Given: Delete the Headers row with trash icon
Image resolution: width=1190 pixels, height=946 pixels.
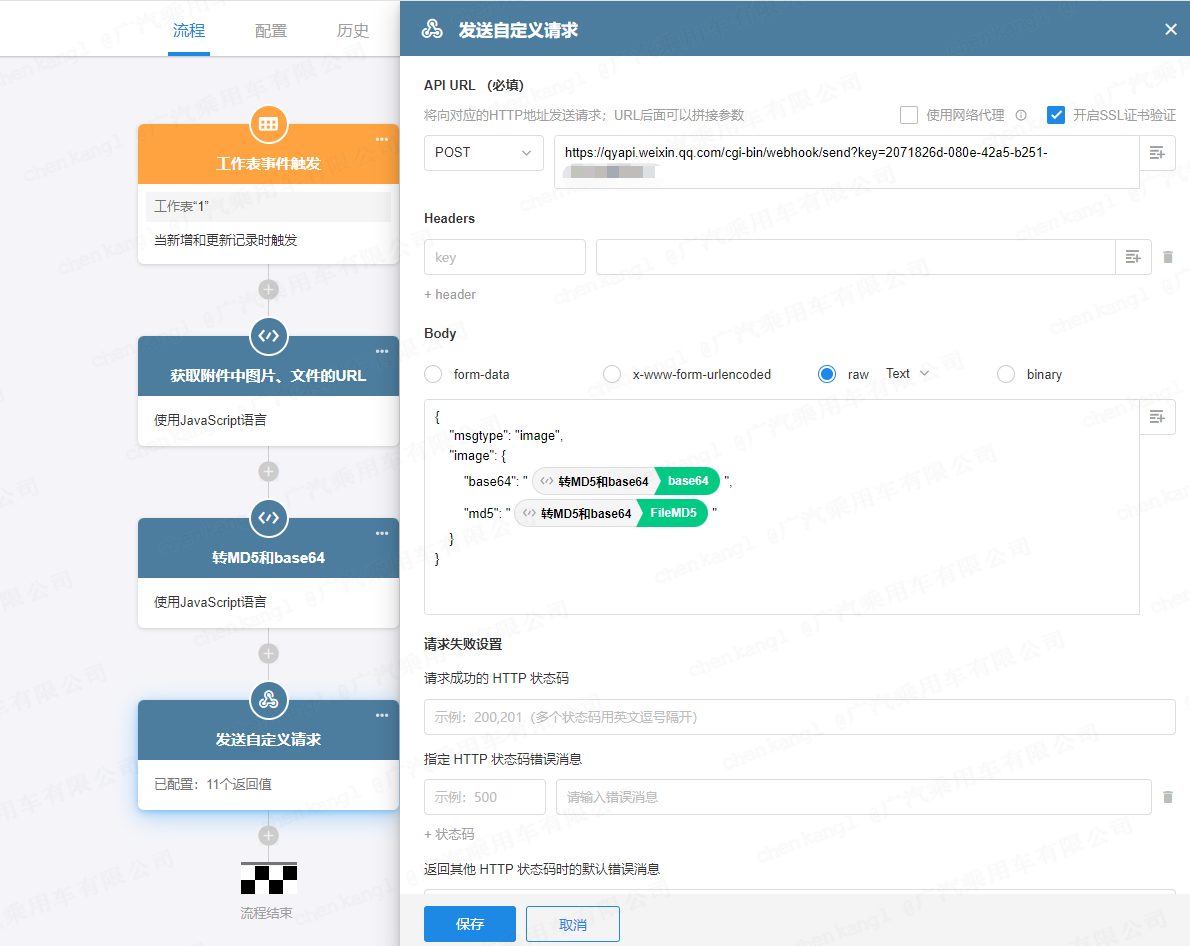Looking at the screenshot, I should tap(1167, 257).
